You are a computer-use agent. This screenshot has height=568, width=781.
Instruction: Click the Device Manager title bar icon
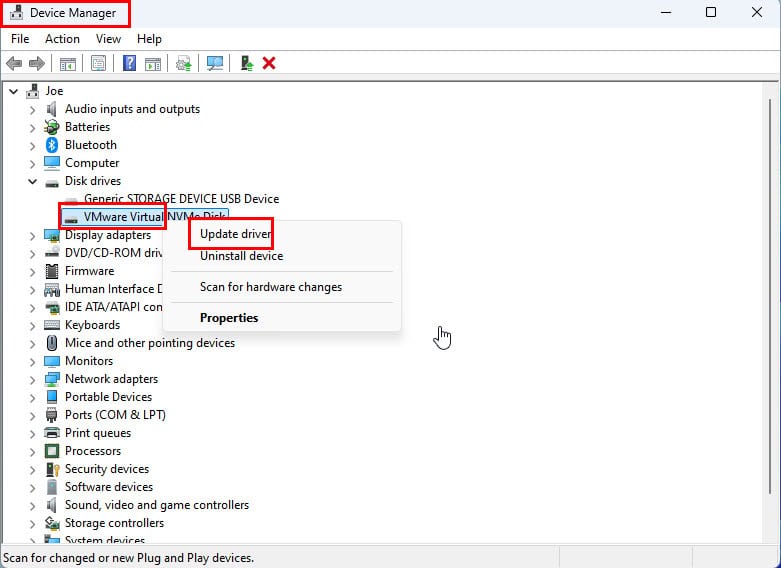pos(16,13)
